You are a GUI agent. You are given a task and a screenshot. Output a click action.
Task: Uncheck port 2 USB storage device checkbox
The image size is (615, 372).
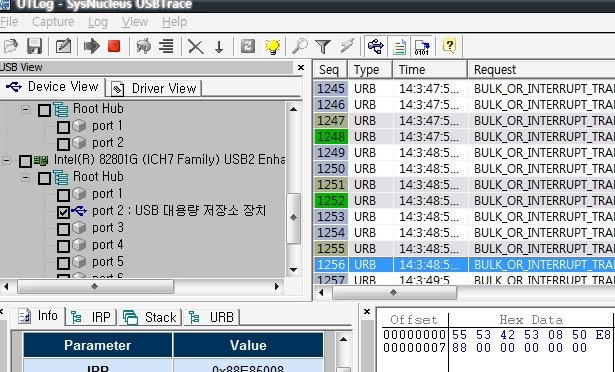[63, 212]
